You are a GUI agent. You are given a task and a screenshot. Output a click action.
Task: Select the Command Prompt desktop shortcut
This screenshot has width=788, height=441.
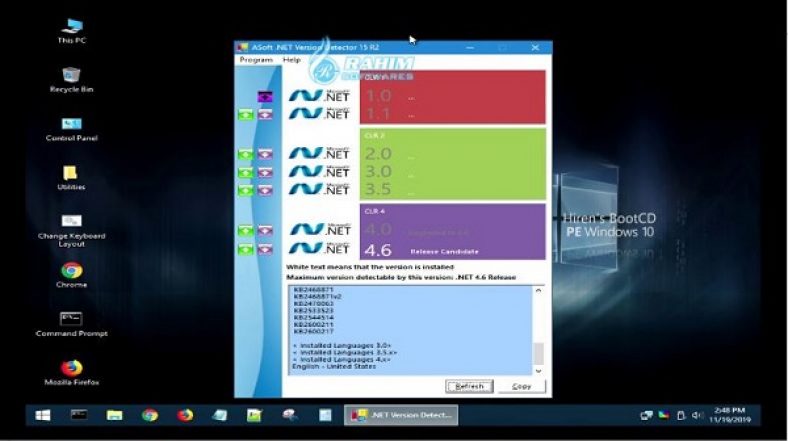tap(71, 324)
